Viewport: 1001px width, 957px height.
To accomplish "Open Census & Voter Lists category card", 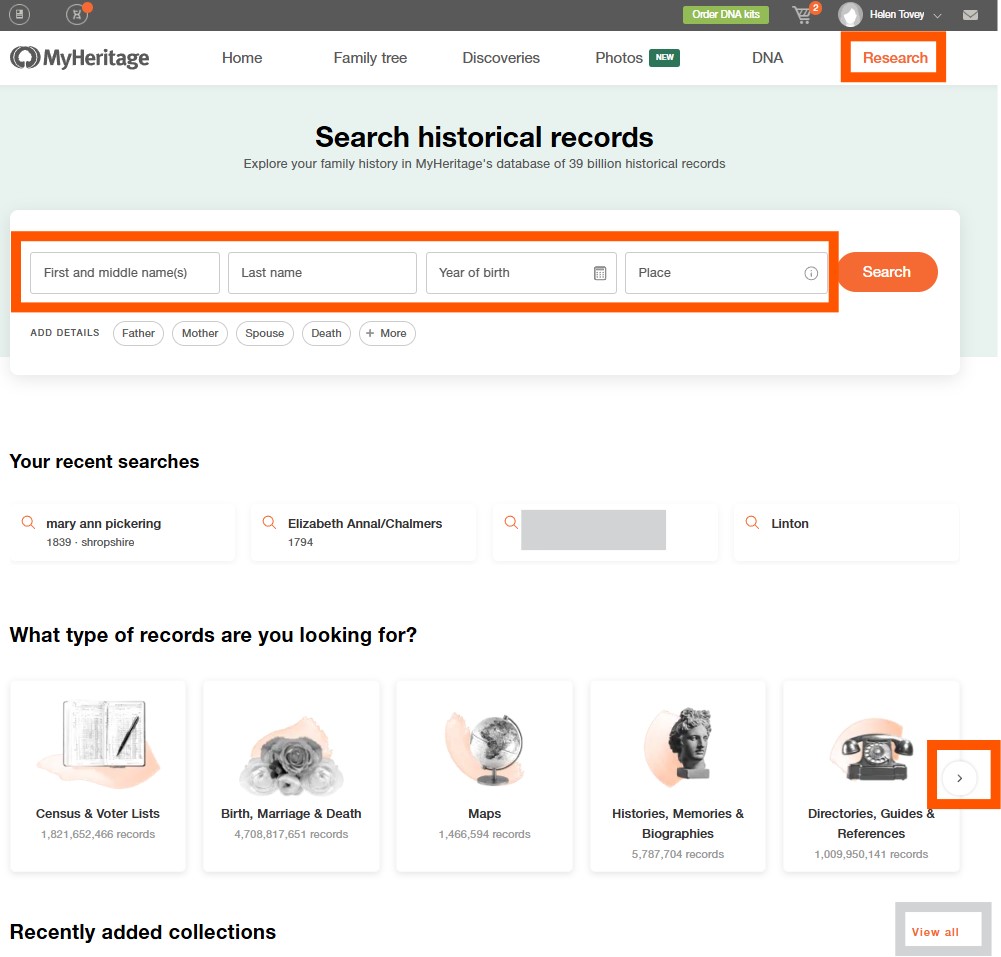I will coord(98,775).
